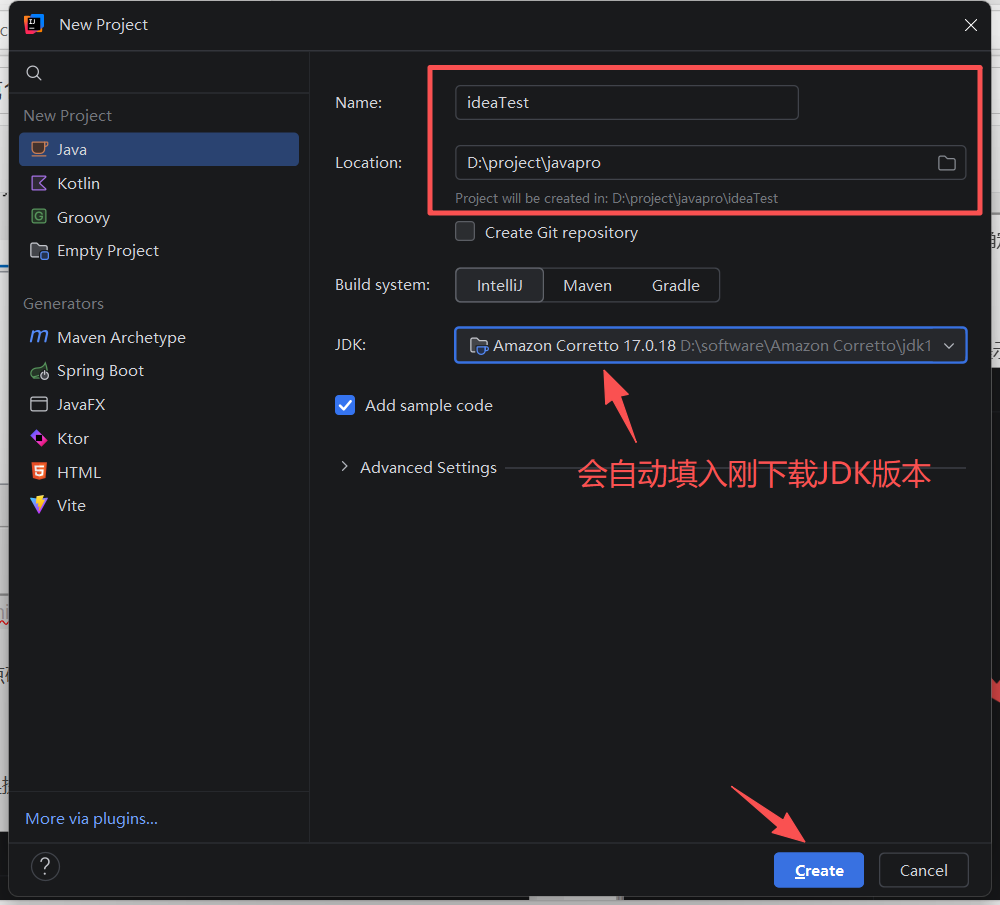Choose Vite generator

pyautogui.click(x=159, y=505)
